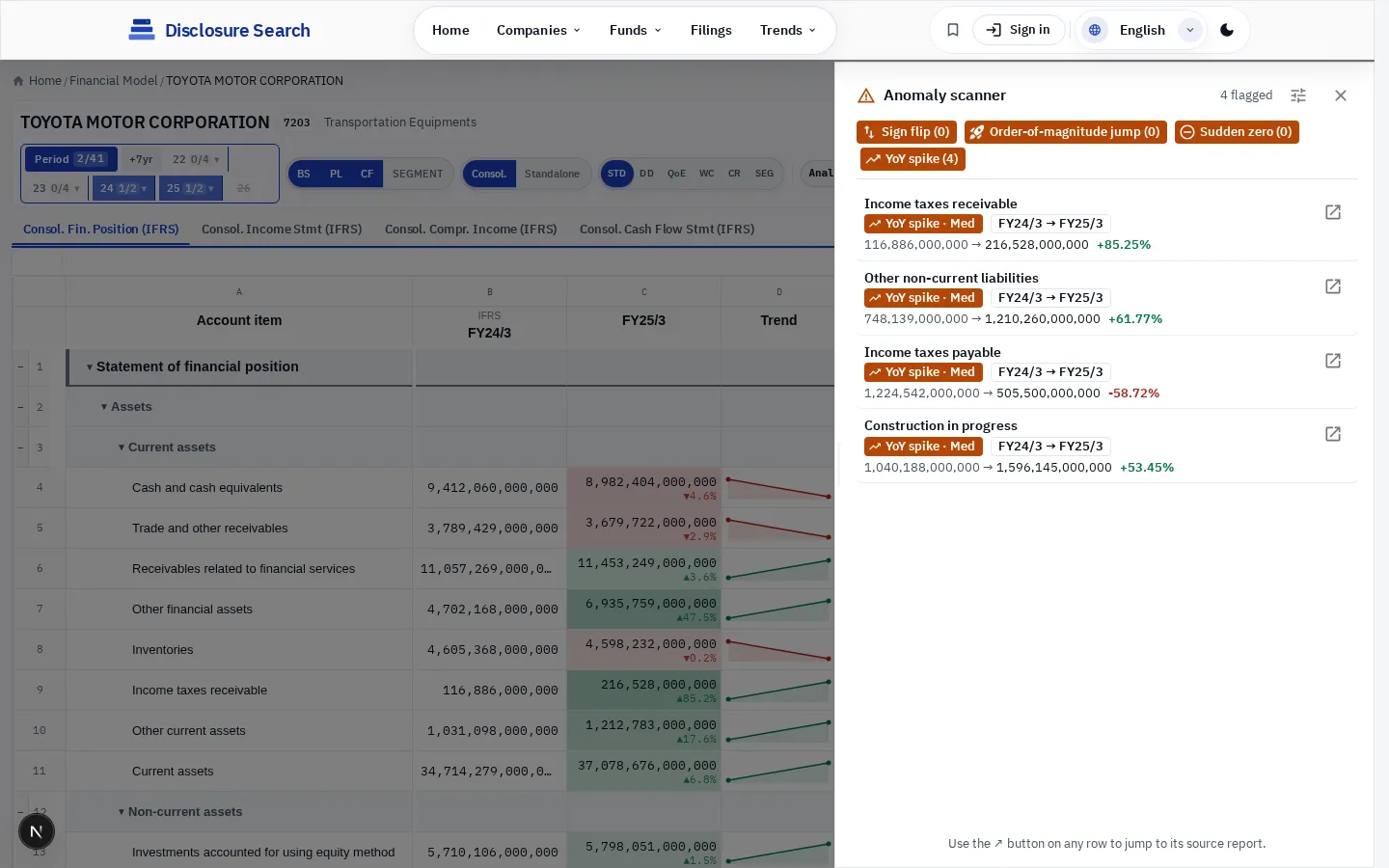
Task: Go to Financial Model breadcrumb link
Action: tap(113, 81)
